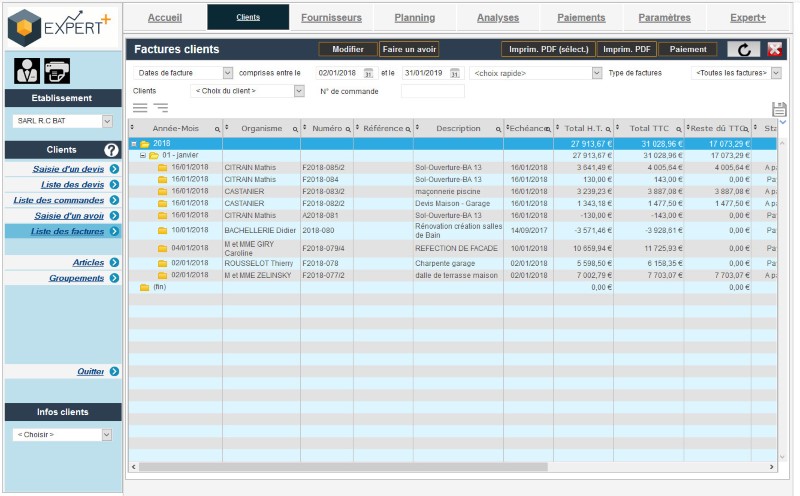Click search icon in Description column
Viewport: 800px width, 496px height.
[x=498, y=130]
